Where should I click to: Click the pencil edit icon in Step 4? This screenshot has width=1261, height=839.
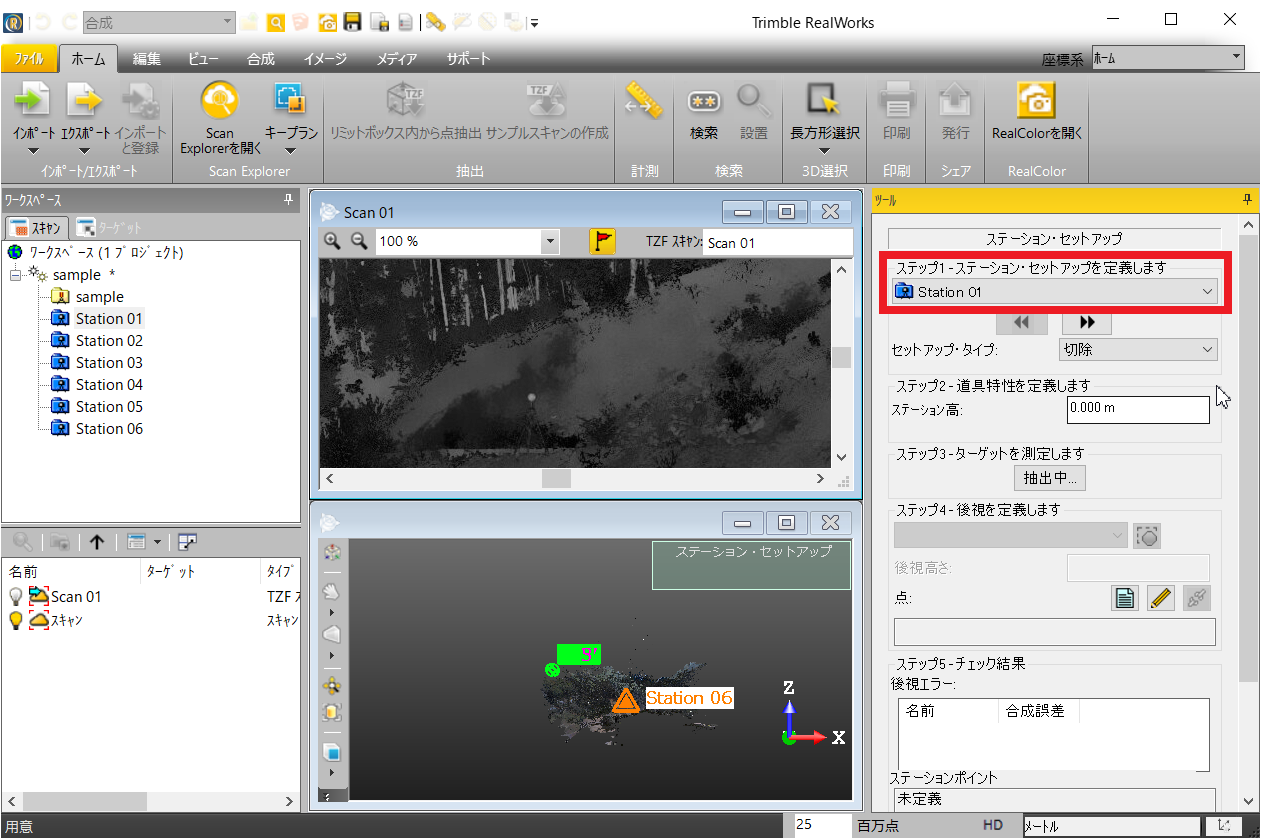click(1161, 598)
